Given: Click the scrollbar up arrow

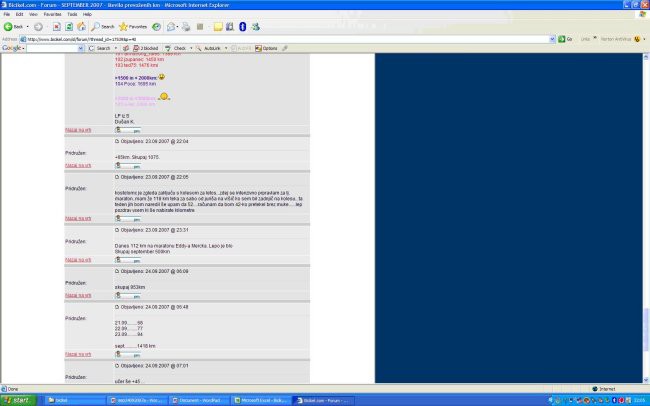Looking at the screenshot, I should coord(646,57).
